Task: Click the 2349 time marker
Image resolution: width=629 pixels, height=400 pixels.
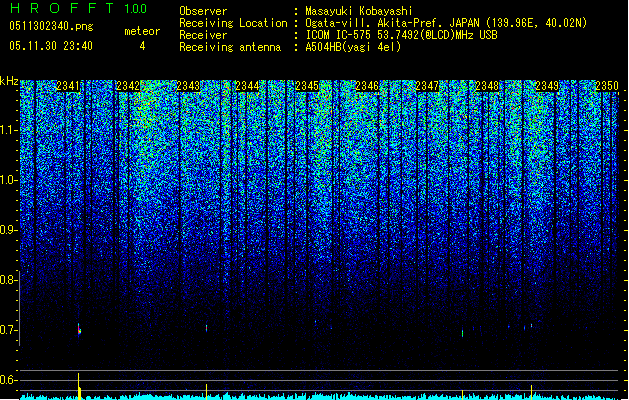Action: (x=547, y=86)
